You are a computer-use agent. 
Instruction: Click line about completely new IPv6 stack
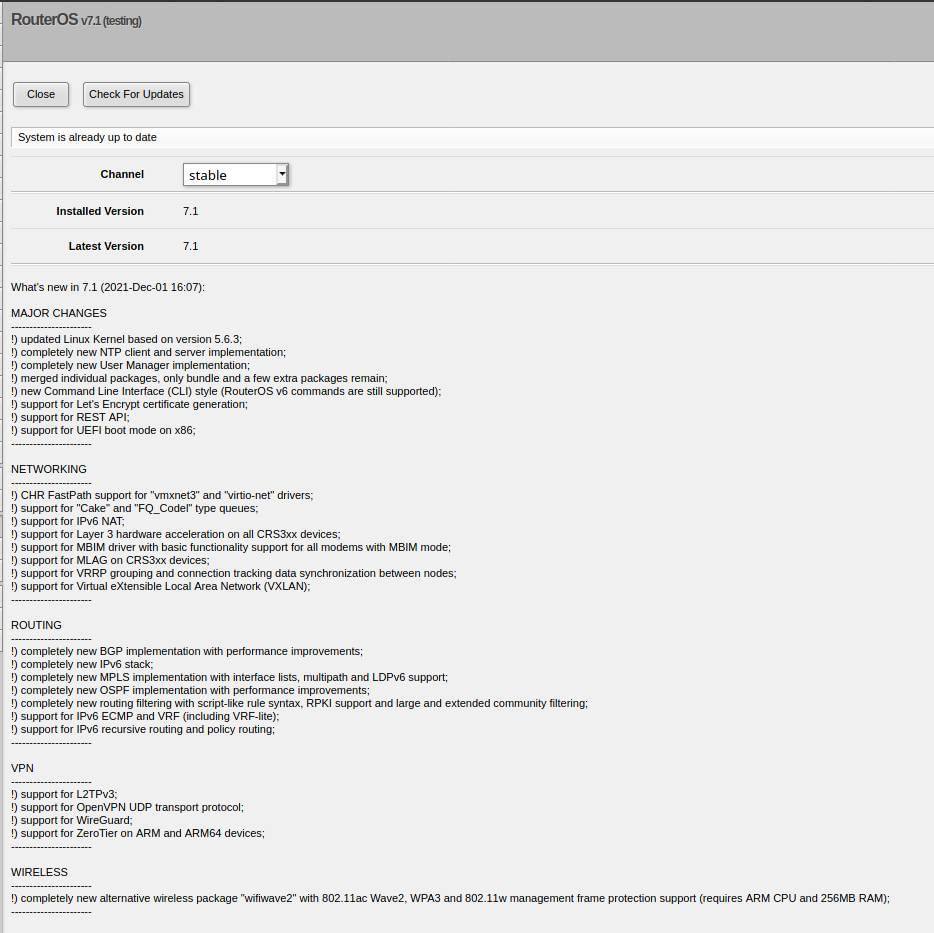tap(82, 664)
